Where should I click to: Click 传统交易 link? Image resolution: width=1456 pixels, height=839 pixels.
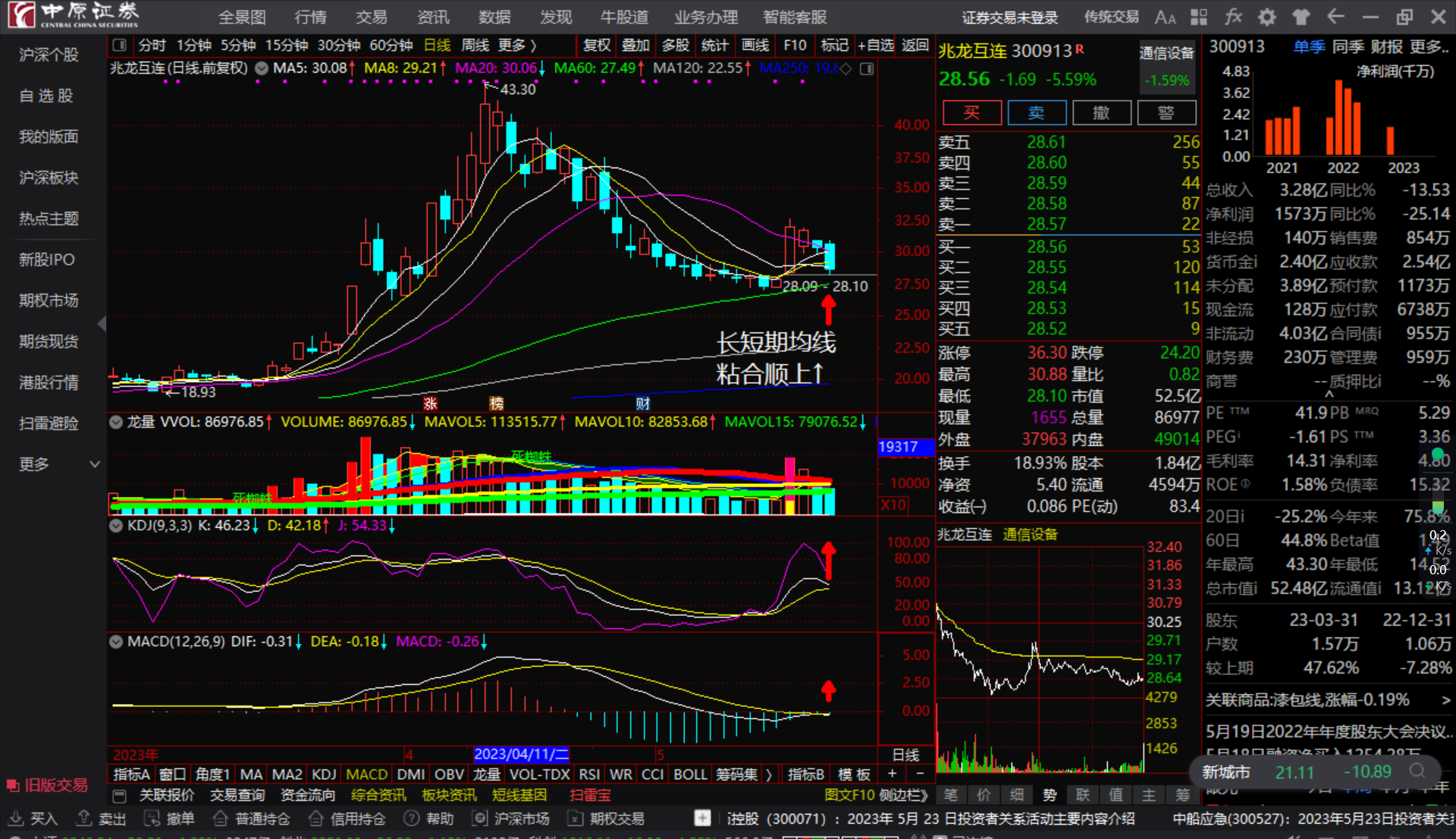click(x=1111, y=17)
